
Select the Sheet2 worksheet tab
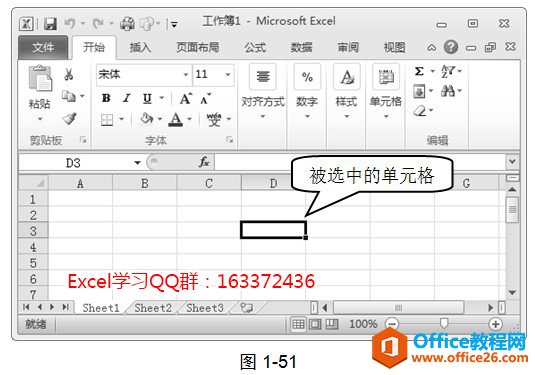[x=153, y=308]
